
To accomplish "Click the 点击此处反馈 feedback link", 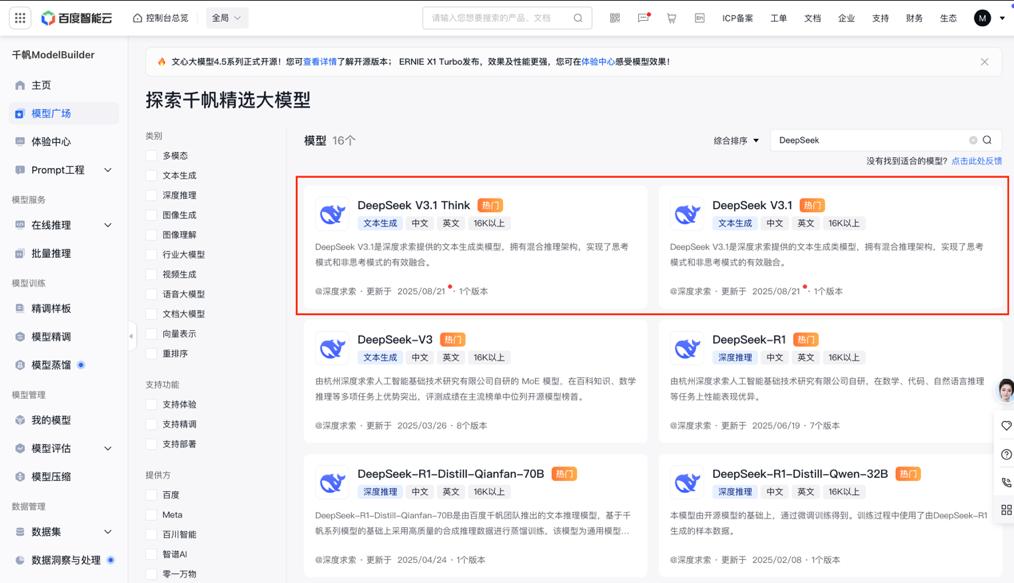I will coord(977,161).
